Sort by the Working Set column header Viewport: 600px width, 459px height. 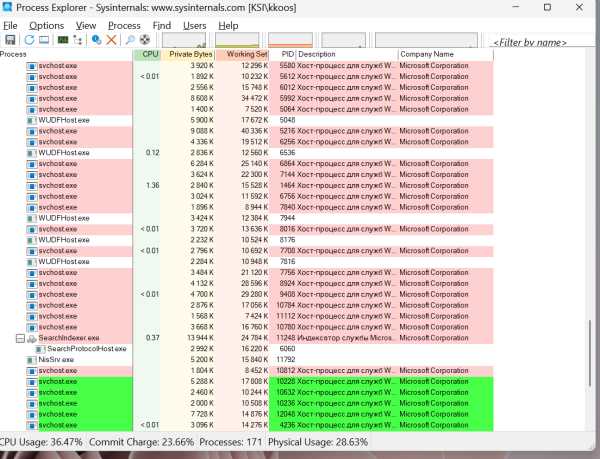coord(242,54)
